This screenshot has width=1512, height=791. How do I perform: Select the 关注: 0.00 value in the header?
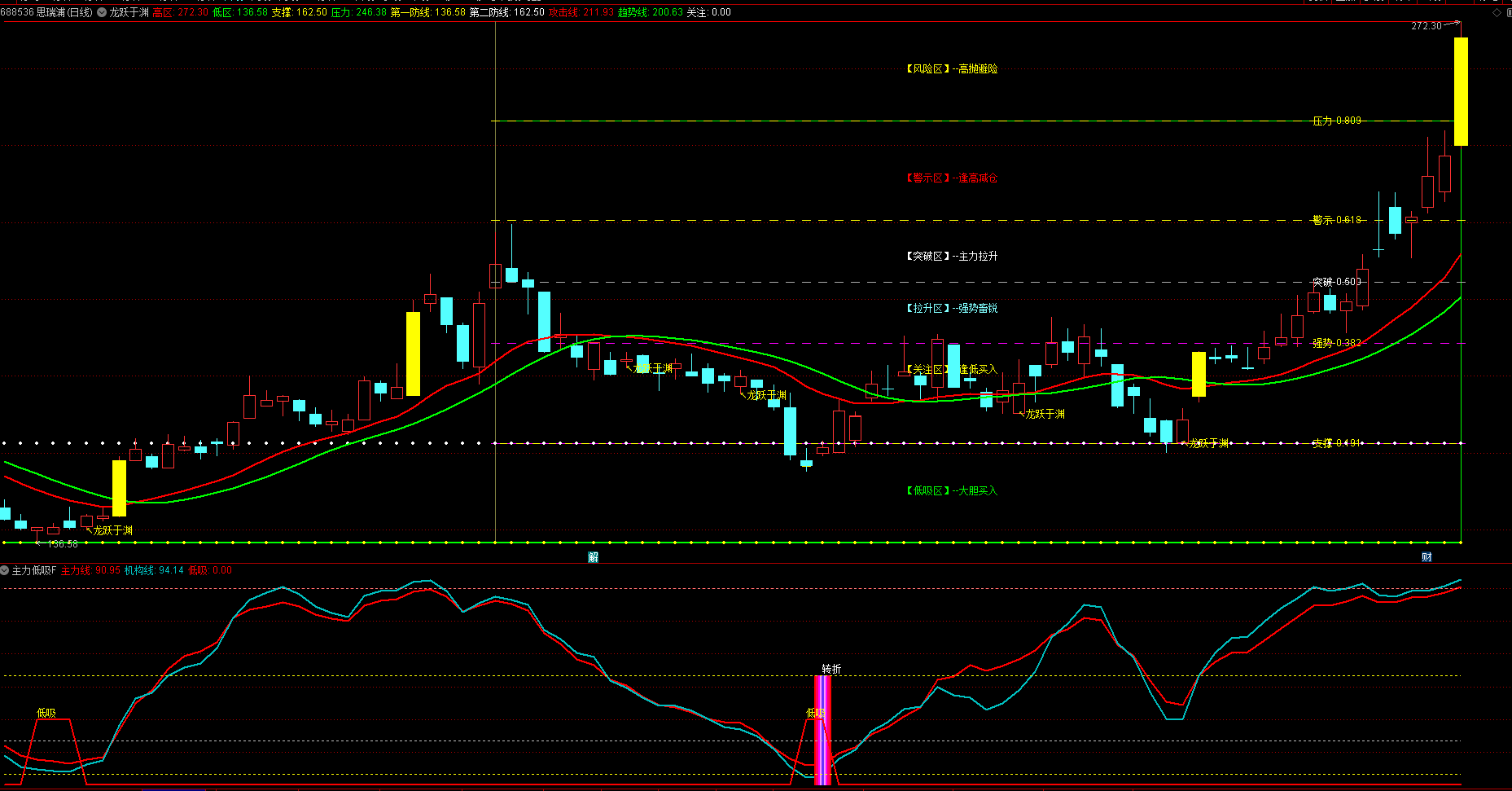tap(709, 12)
